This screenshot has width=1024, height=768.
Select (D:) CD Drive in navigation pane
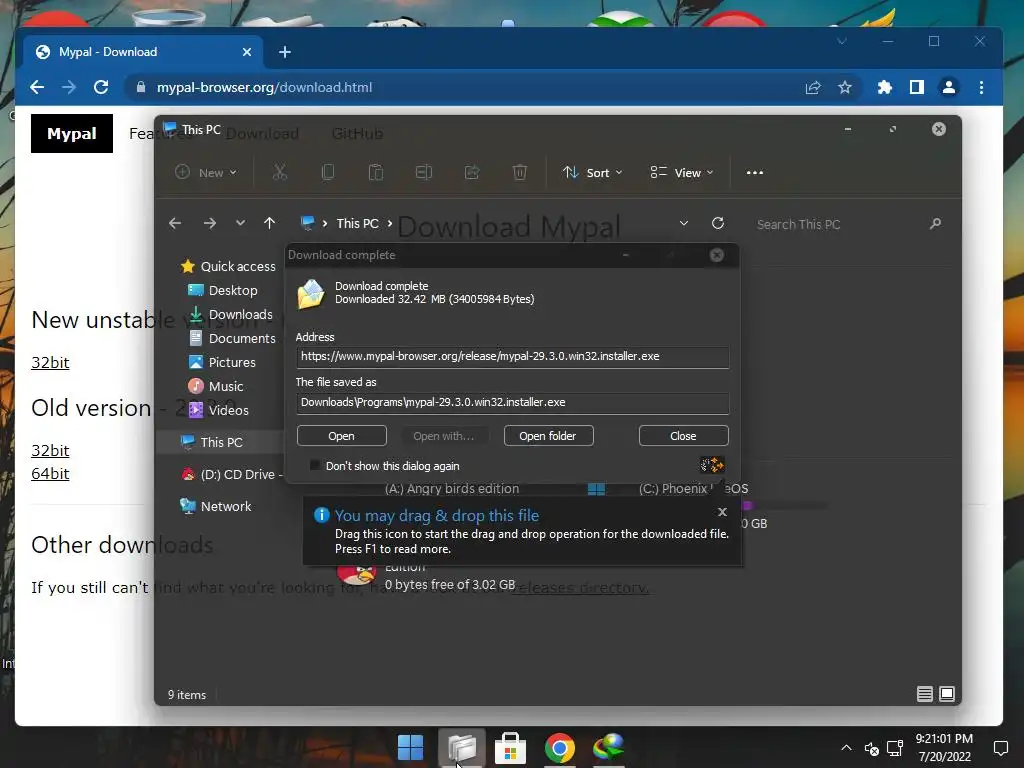[x=231, y=474]
